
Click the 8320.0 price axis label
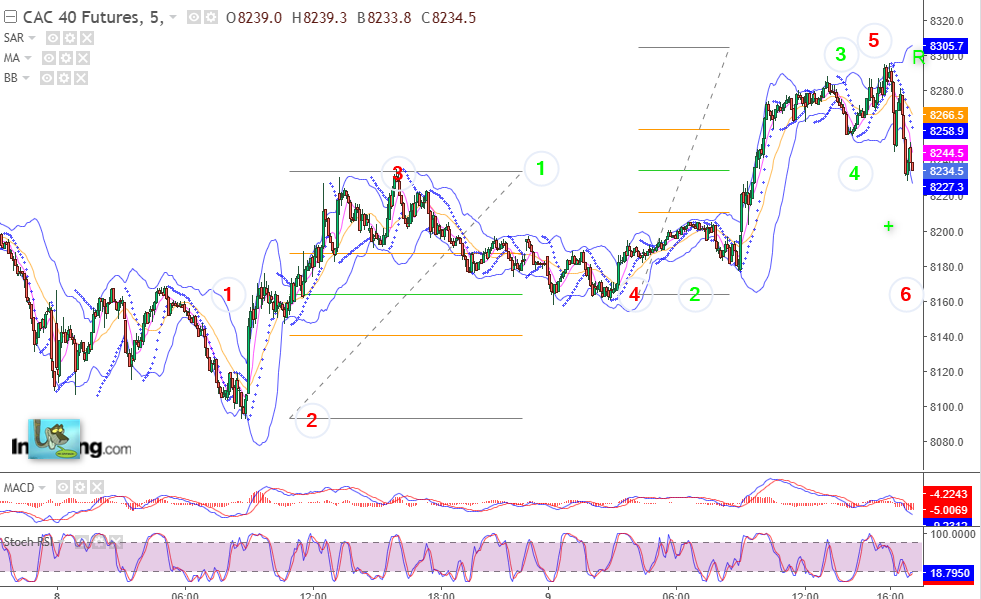click(x=947, y=21)
